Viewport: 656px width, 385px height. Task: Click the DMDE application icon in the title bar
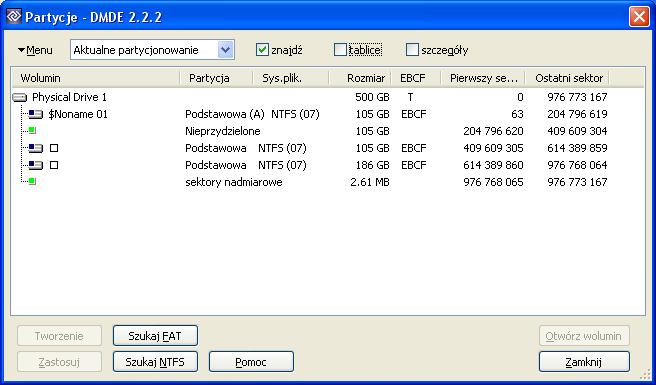click(14, 17)
